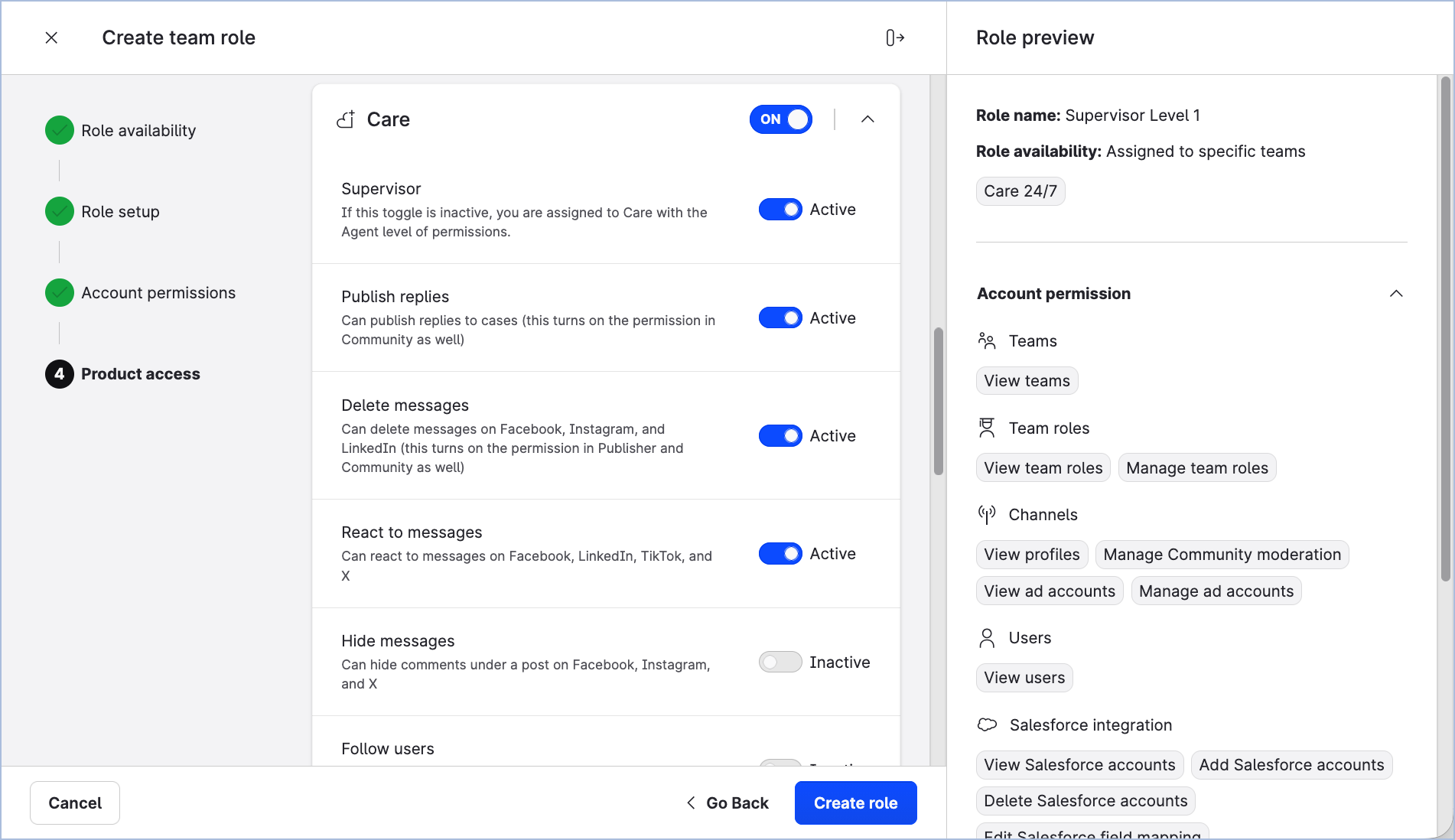Screen dimensions: 1455x840
Task: Toggle off Delete messages permission
Action: pos(780,436)
